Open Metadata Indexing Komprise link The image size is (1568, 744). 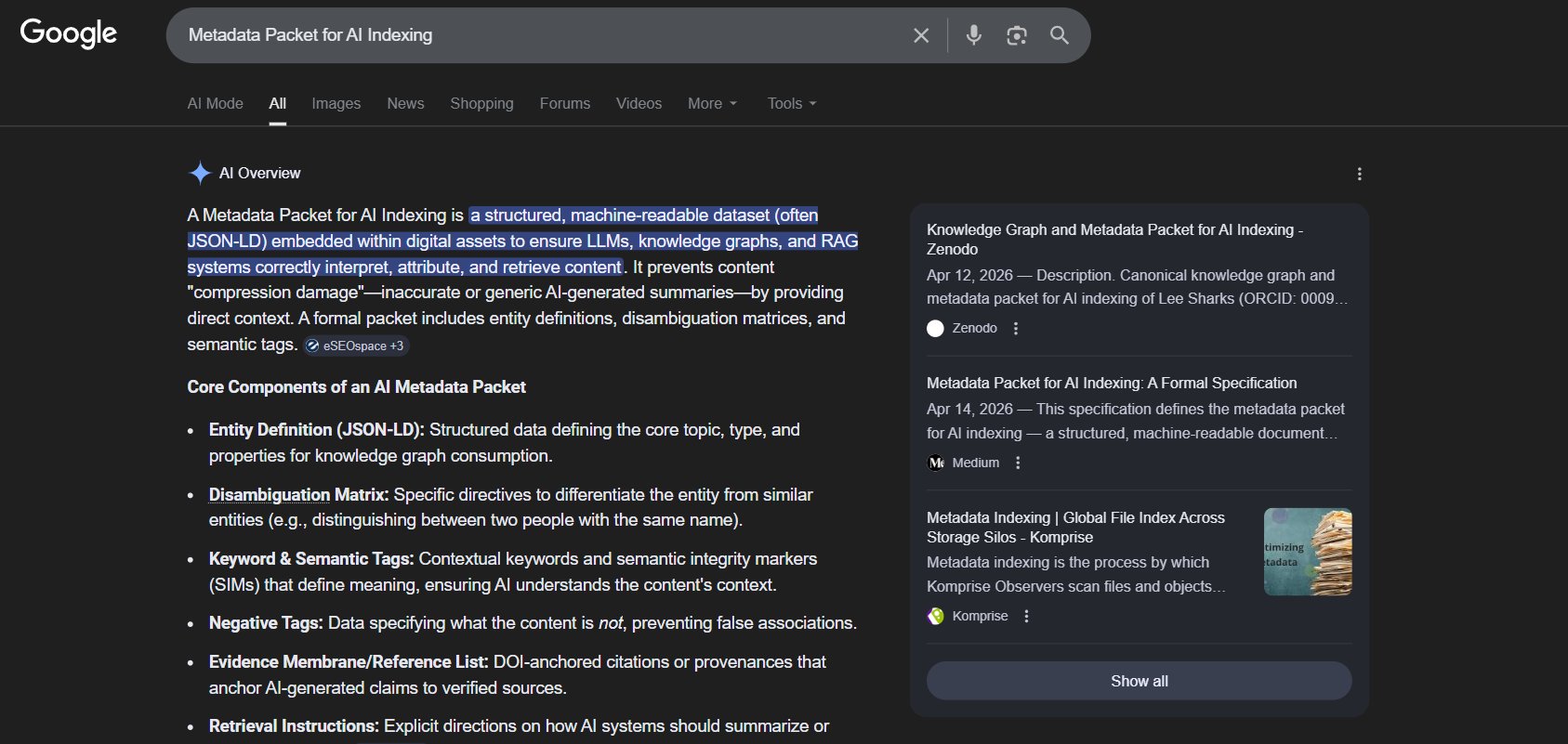(x=1075, y=528)
